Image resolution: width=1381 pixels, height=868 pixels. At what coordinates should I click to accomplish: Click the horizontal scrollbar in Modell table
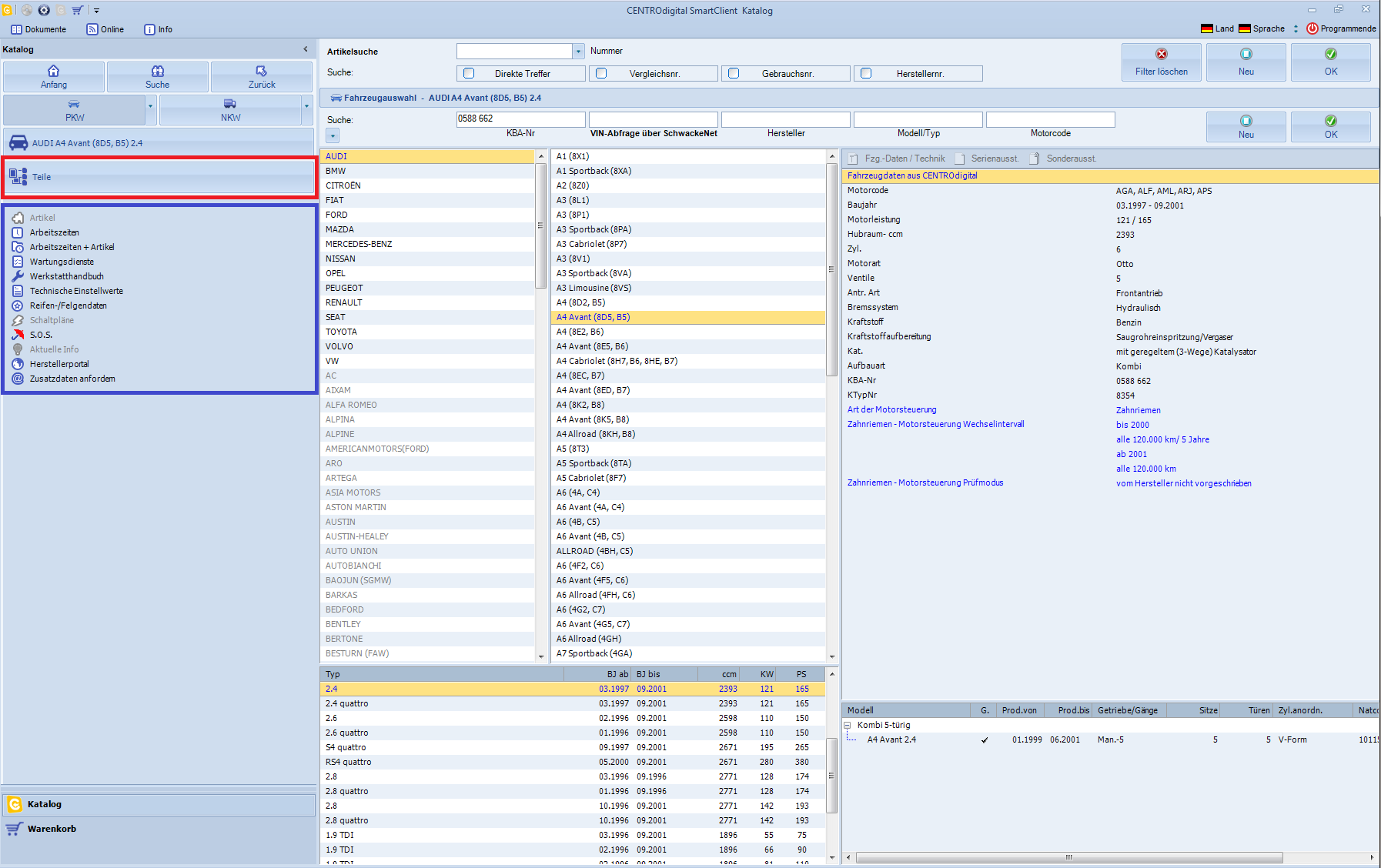pyautogui.click(x=1068, y=857)
